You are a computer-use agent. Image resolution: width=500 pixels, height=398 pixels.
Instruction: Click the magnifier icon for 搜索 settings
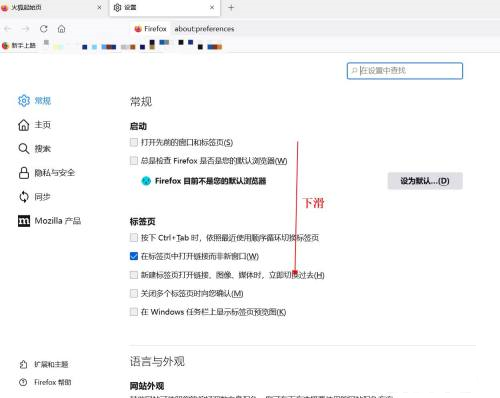24,149
